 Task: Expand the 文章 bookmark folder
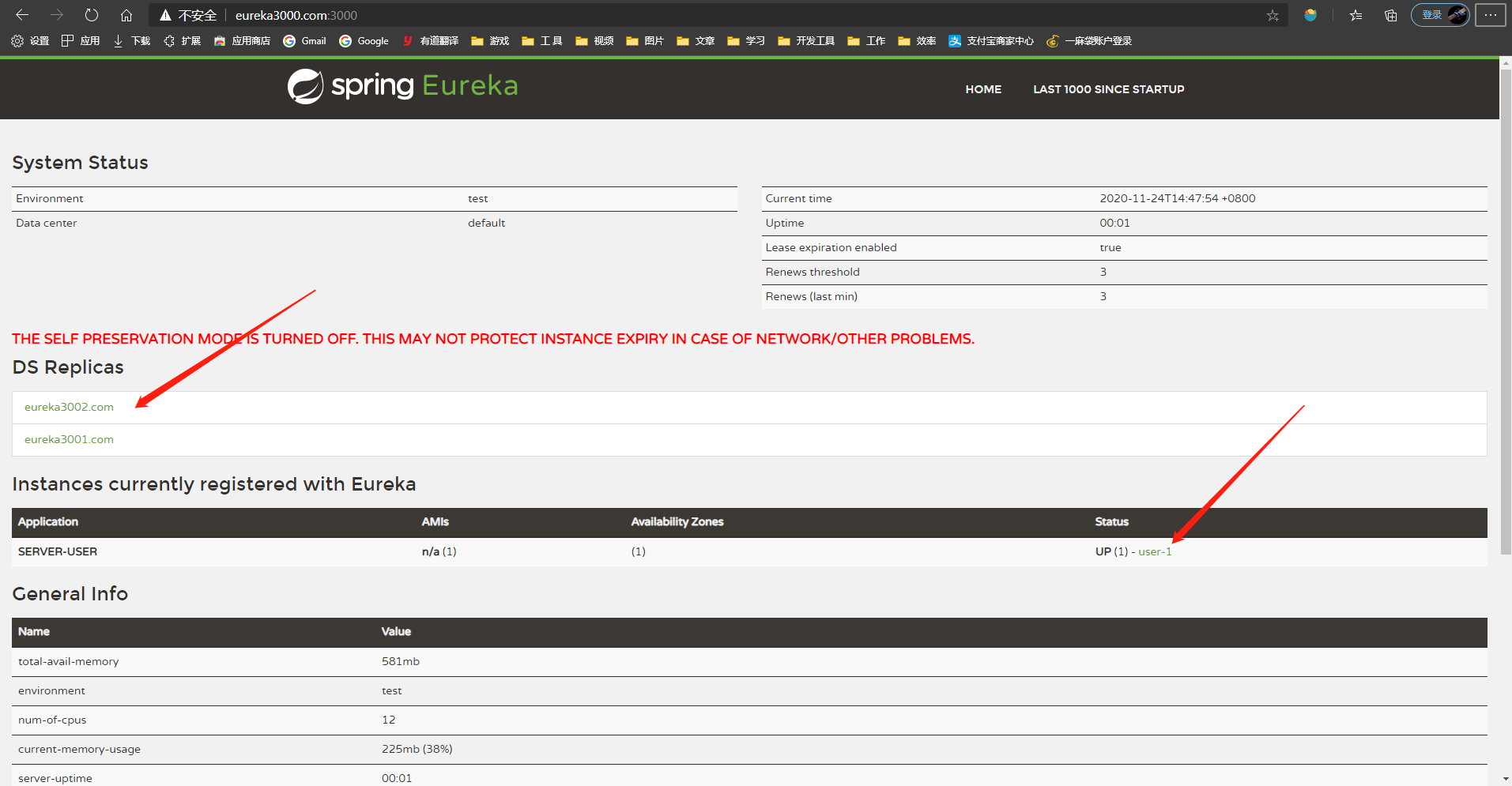coord(696,41)
